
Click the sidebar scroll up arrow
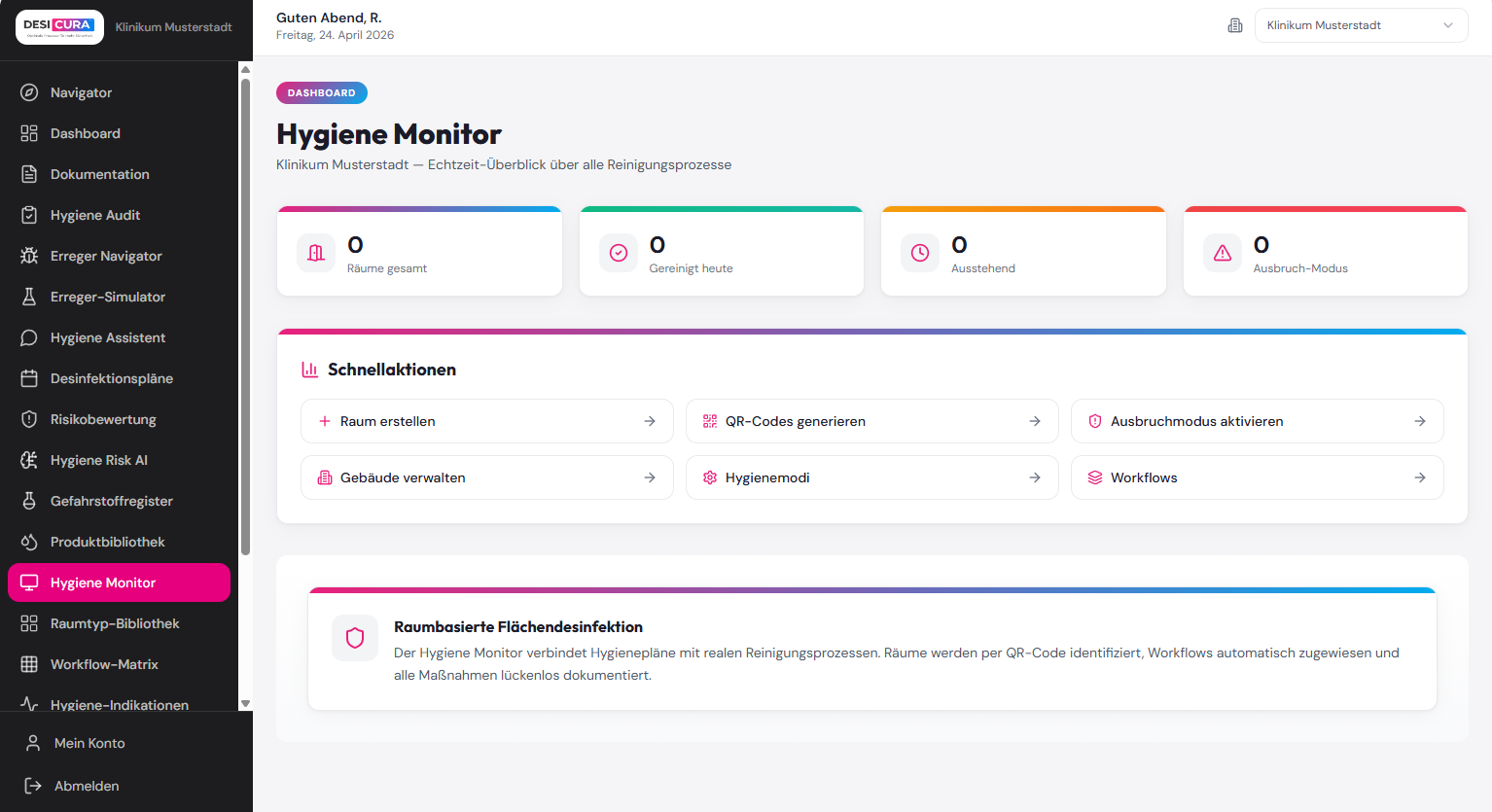245,69
